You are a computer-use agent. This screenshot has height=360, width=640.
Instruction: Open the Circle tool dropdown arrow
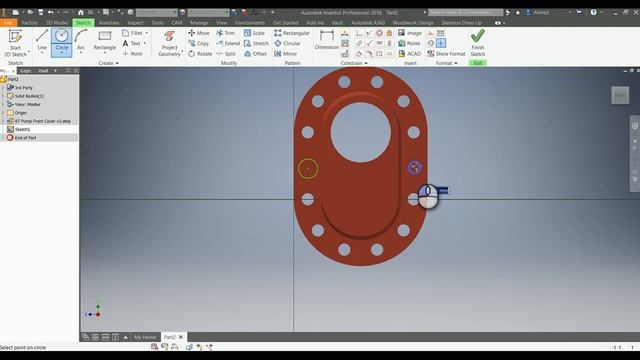62,53
